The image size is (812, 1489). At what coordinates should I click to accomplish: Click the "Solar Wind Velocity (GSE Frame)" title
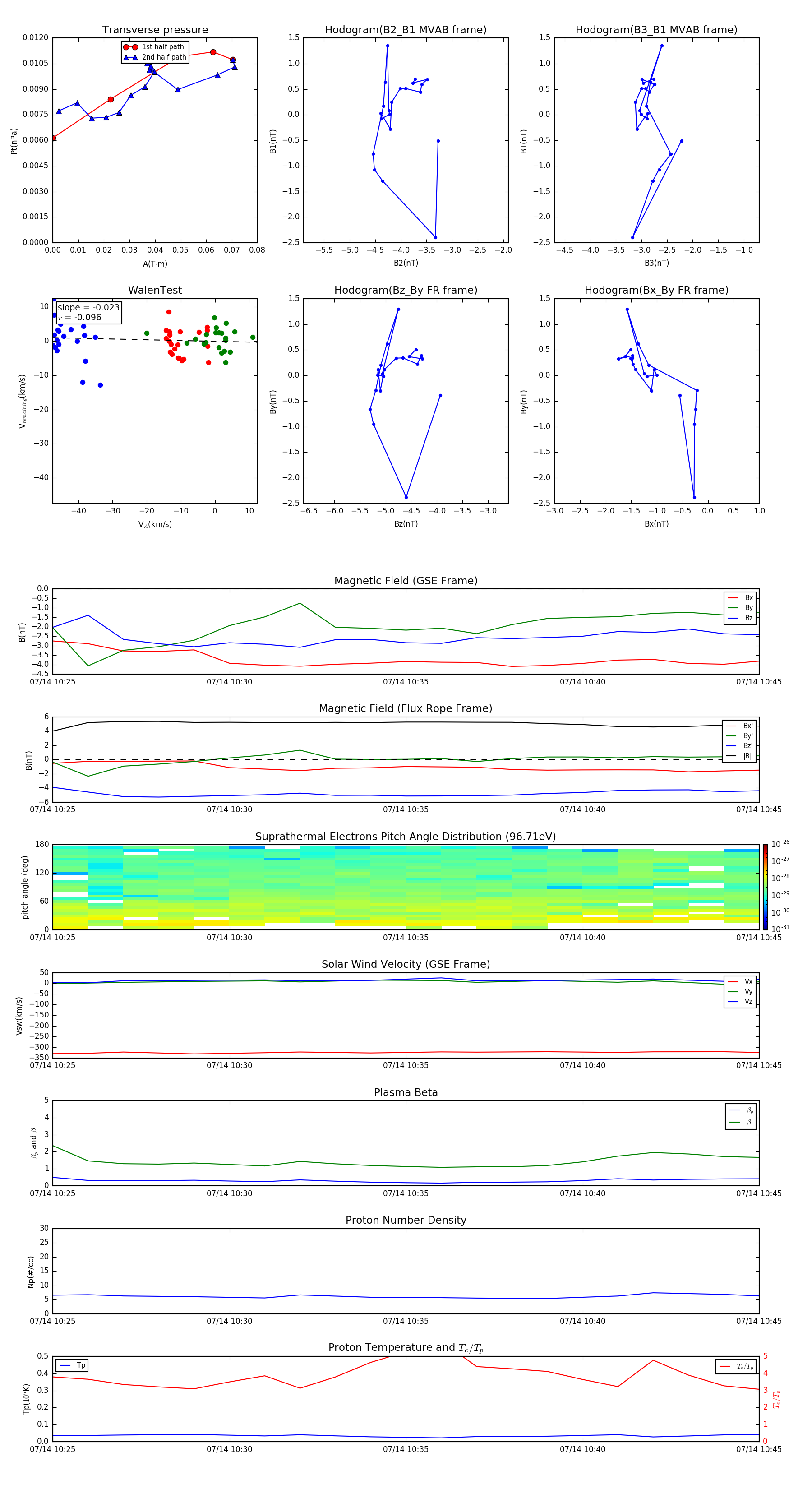[406, 965]
